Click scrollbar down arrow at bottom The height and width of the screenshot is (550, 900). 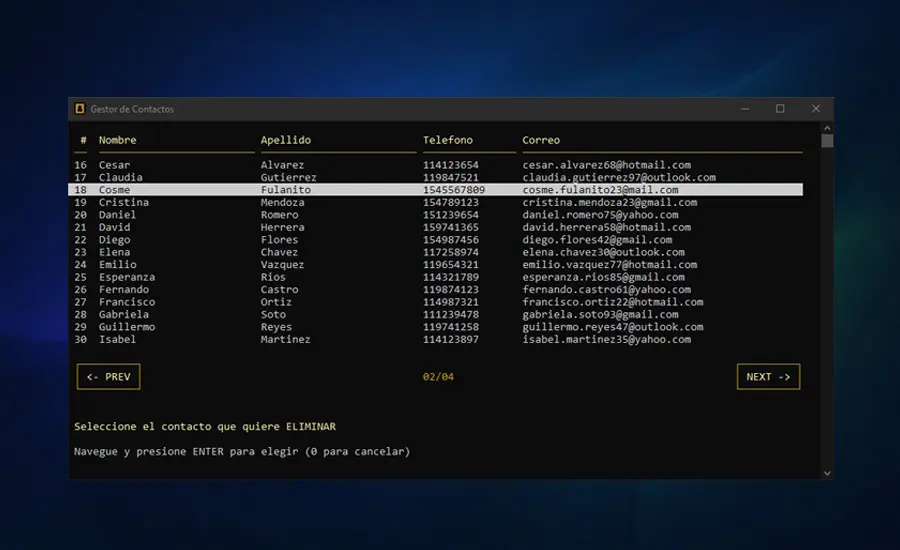pyautogui.click(x=827, y=473)
